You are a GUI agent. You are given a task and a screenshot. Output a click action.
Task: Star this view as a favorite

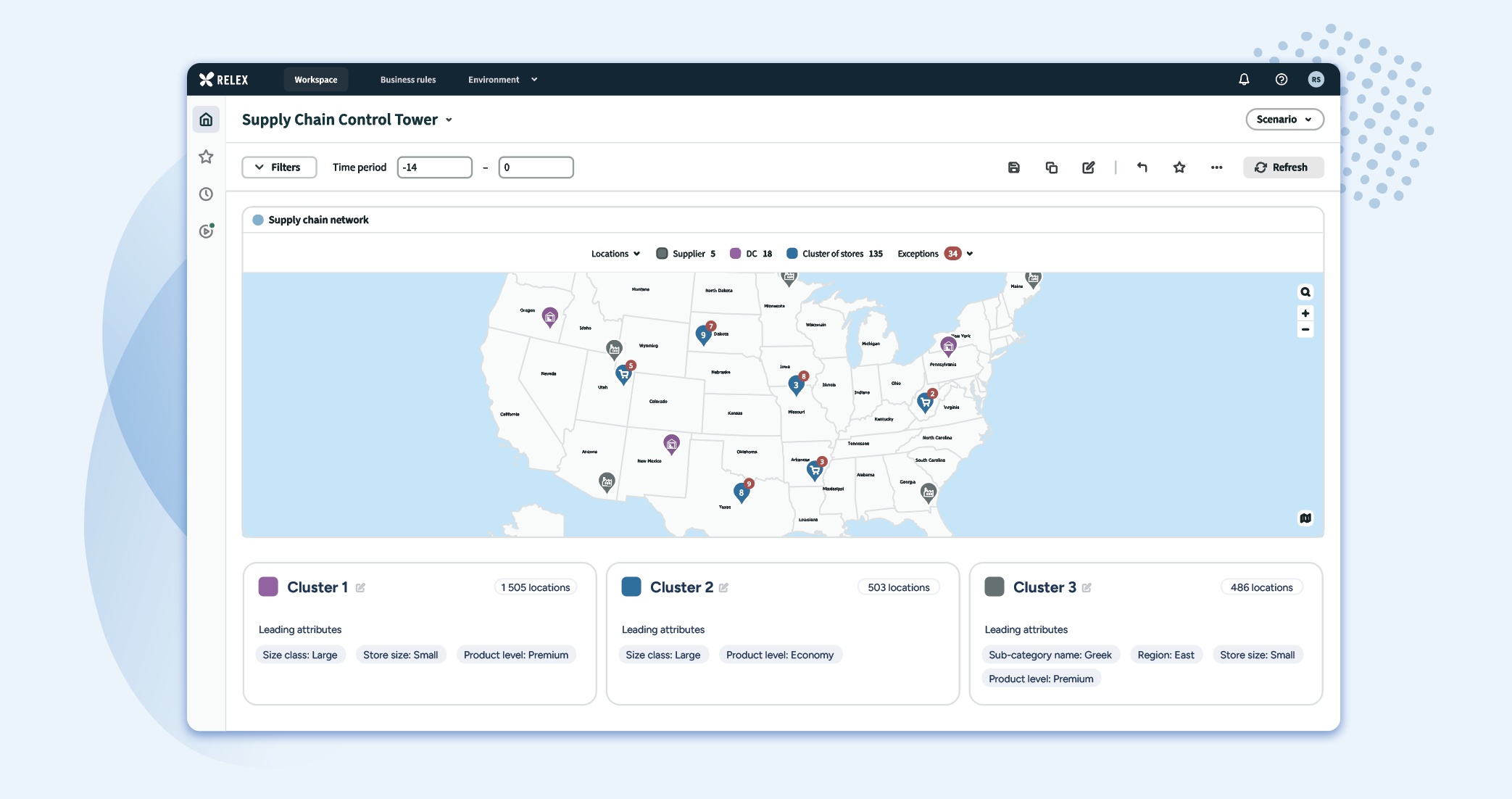point(1179,167)
